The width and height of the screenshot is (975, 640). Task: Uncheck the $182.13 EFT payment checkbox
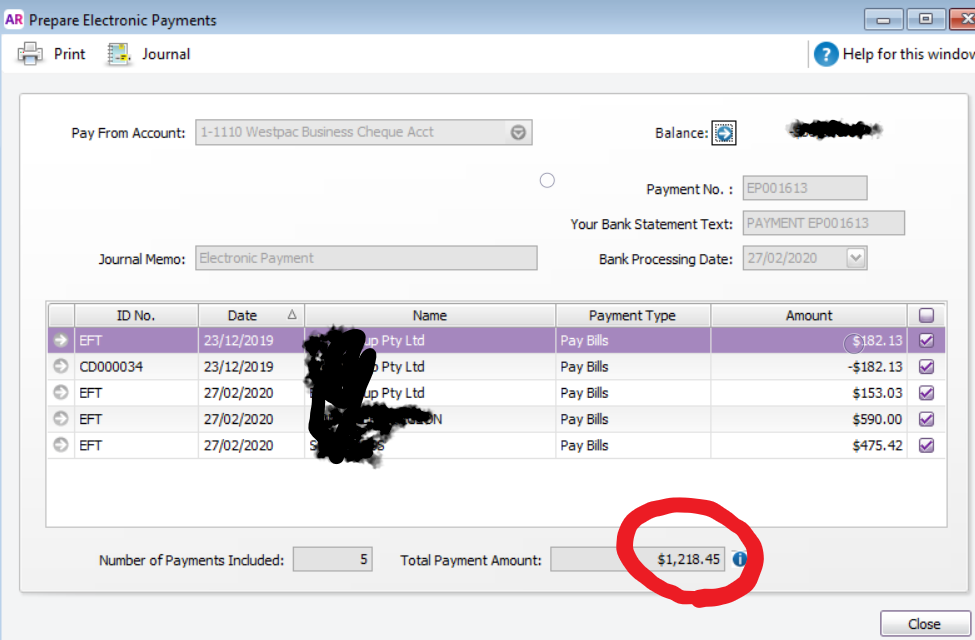pos(926,341)
